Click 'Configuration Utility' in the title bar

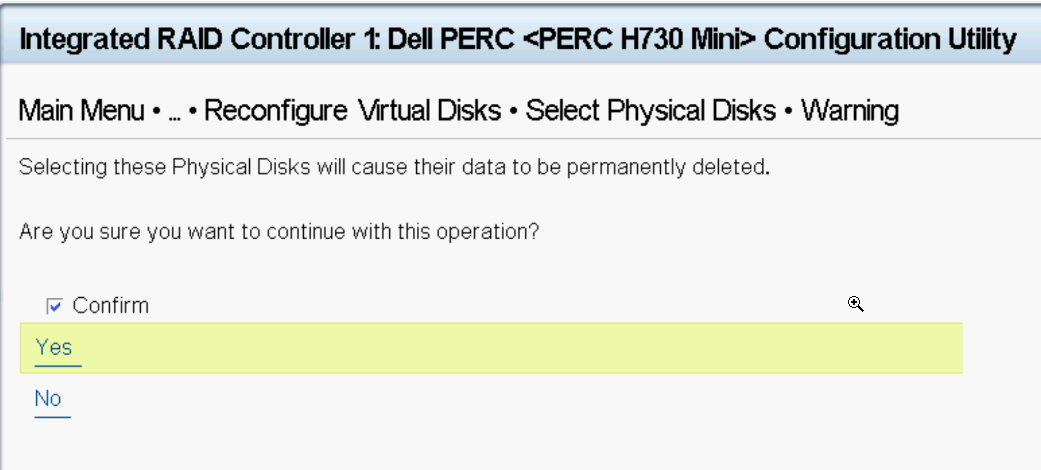pos(890,40)
